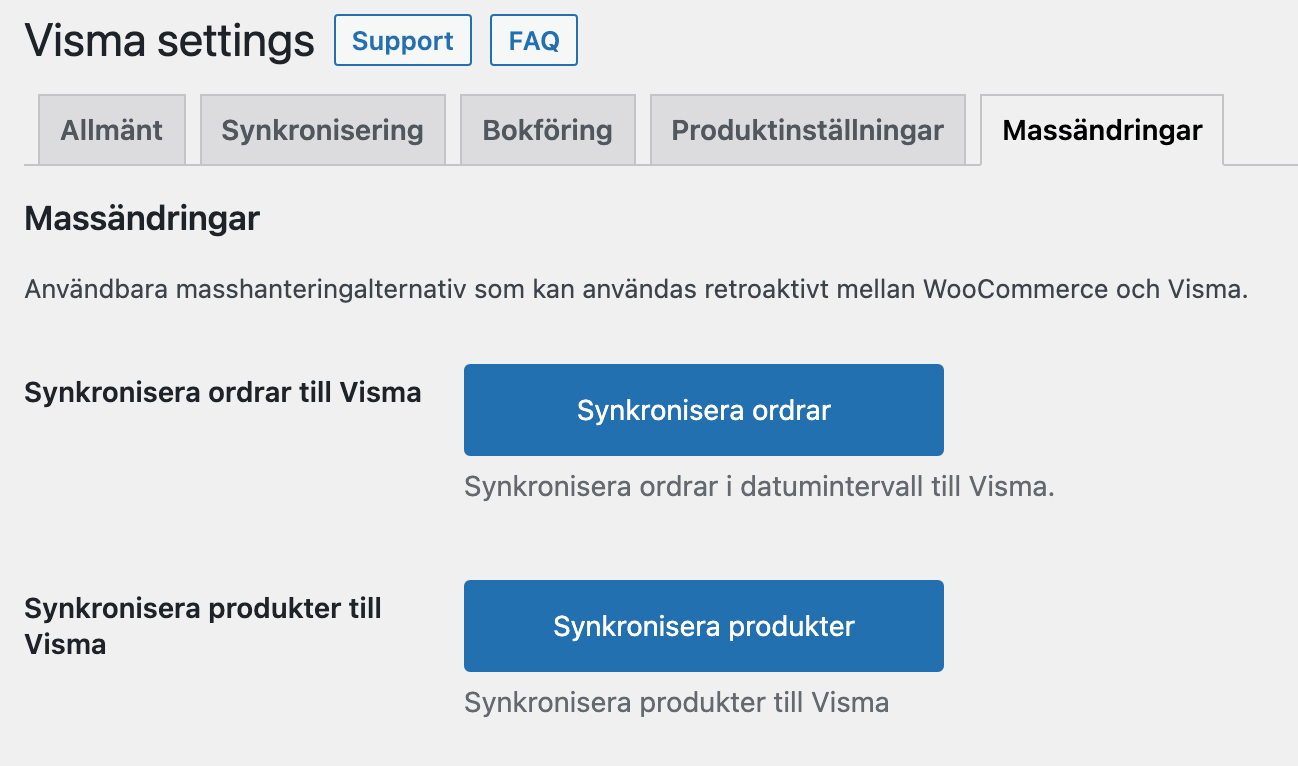Click the Visma settings page title
Screen dimensions: 1298x766
point(169,41)
